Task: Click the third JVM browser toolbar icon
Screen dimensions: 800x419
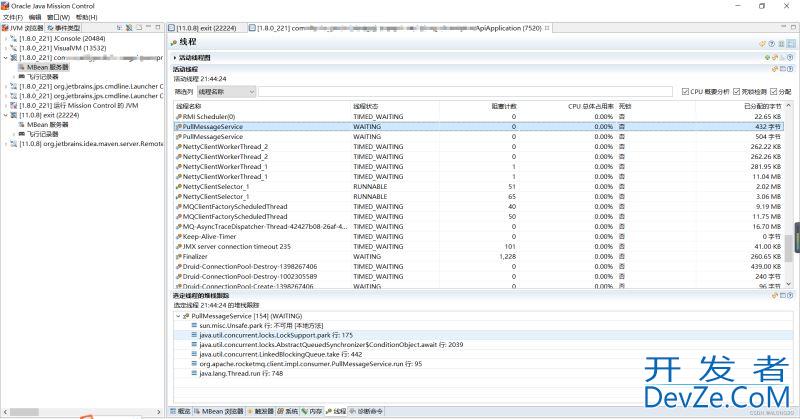Action: coord(139,28)
